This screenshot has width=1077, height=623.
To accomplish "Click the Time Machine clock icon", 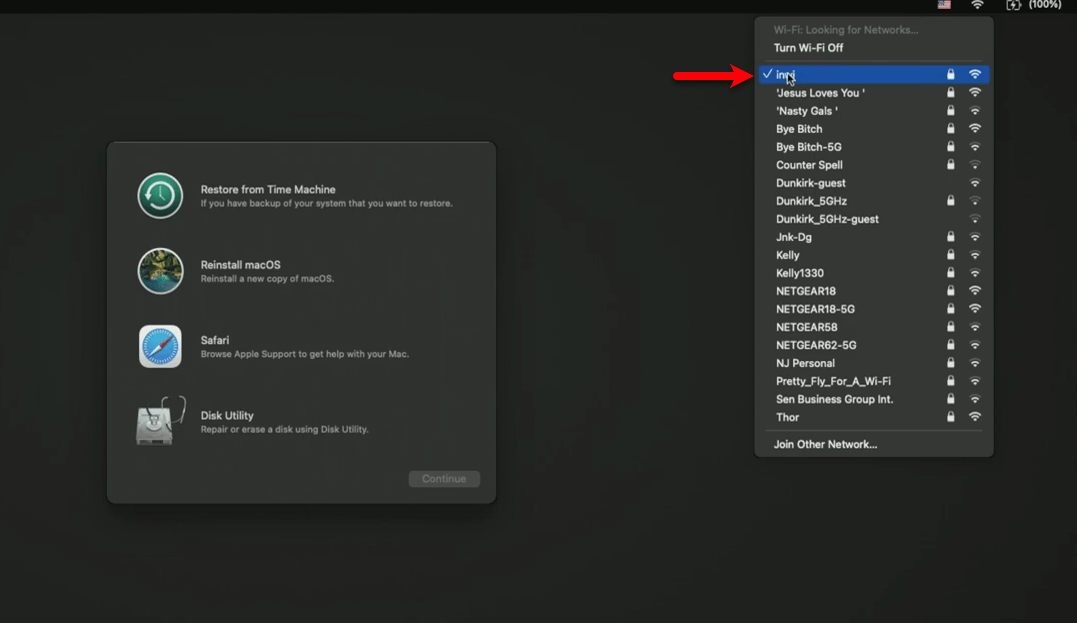I will click(x=160, y=196).
